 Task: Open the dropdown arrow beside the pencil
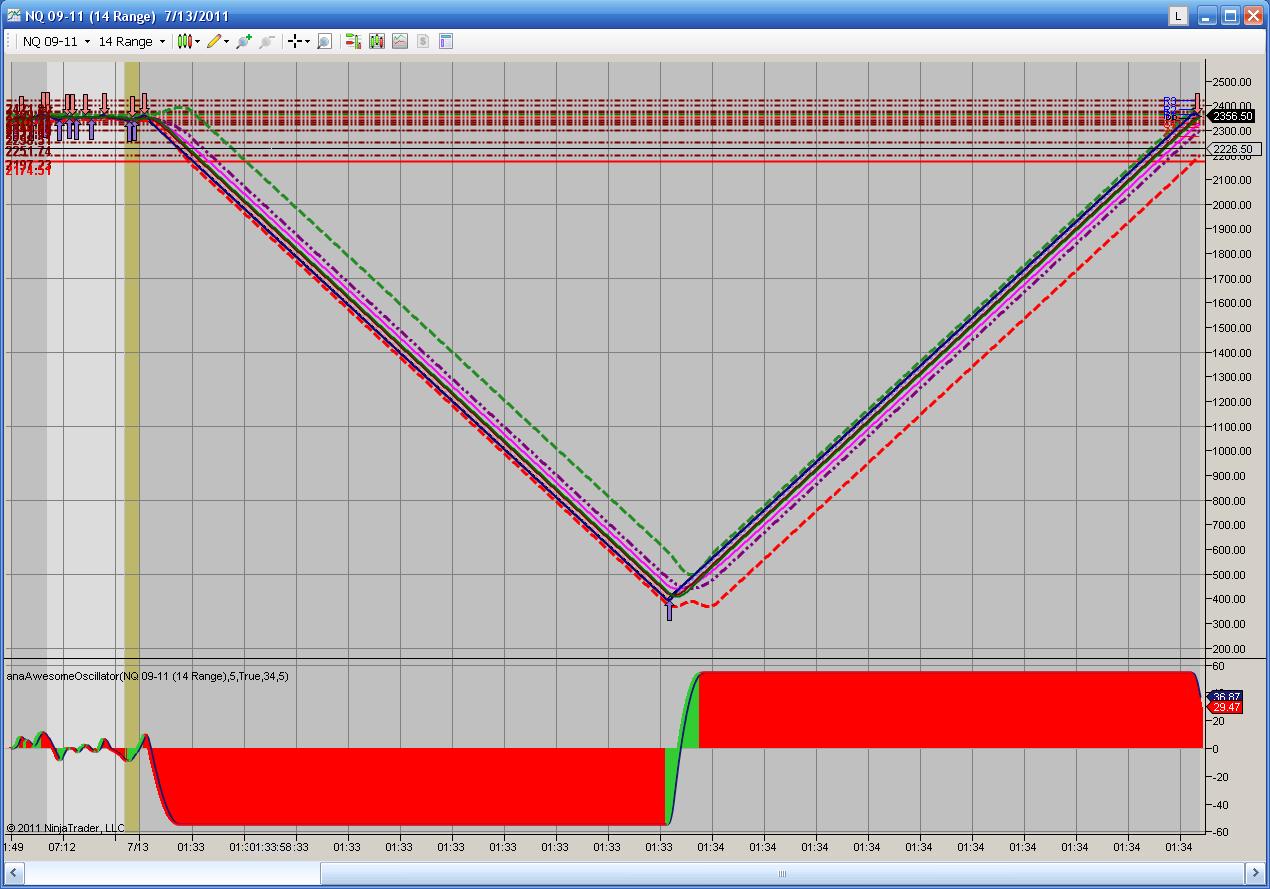(x=226, y=42)
